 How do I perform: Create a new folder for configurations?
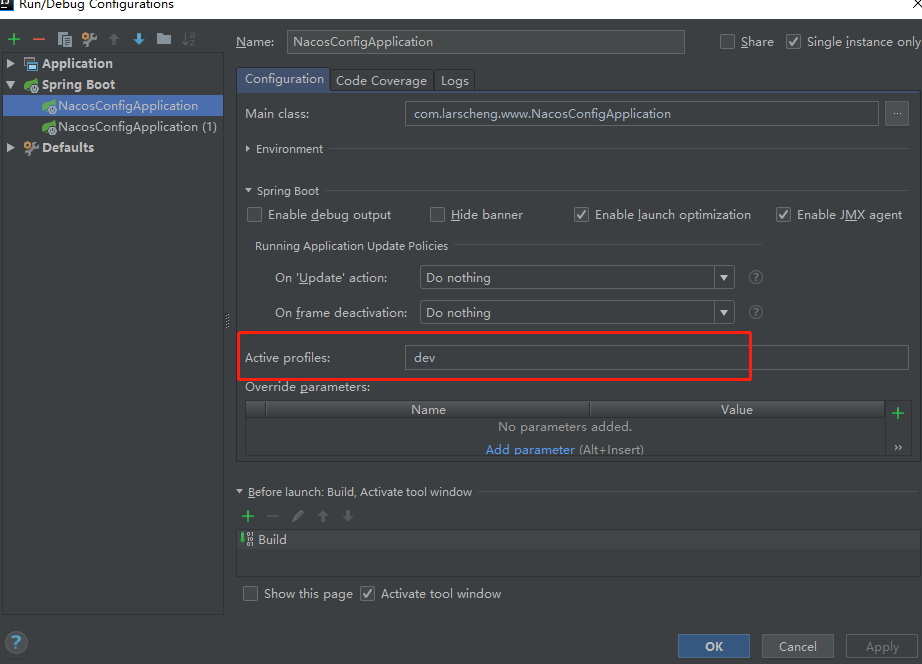click(x=164, y=39)
